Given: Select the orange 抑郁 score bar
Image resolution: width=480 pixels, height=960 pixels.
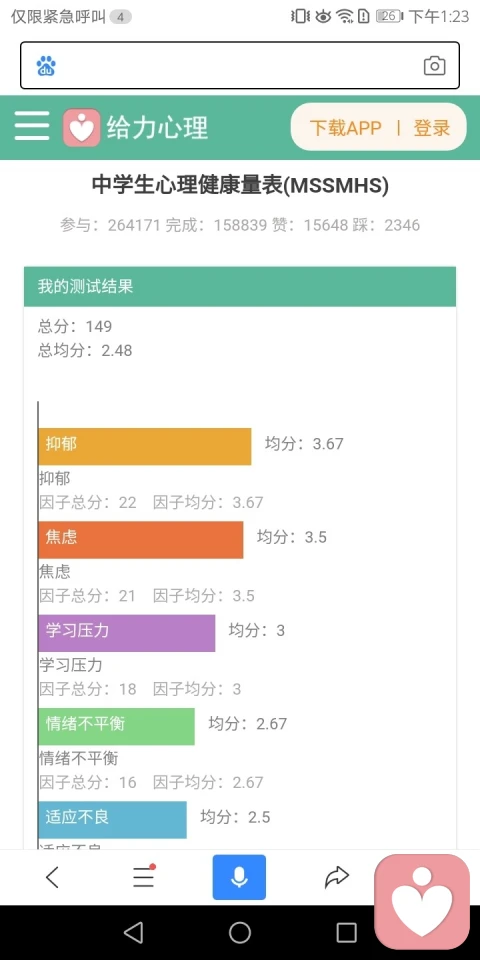Looking at the screenshot, I should (144, 446).
